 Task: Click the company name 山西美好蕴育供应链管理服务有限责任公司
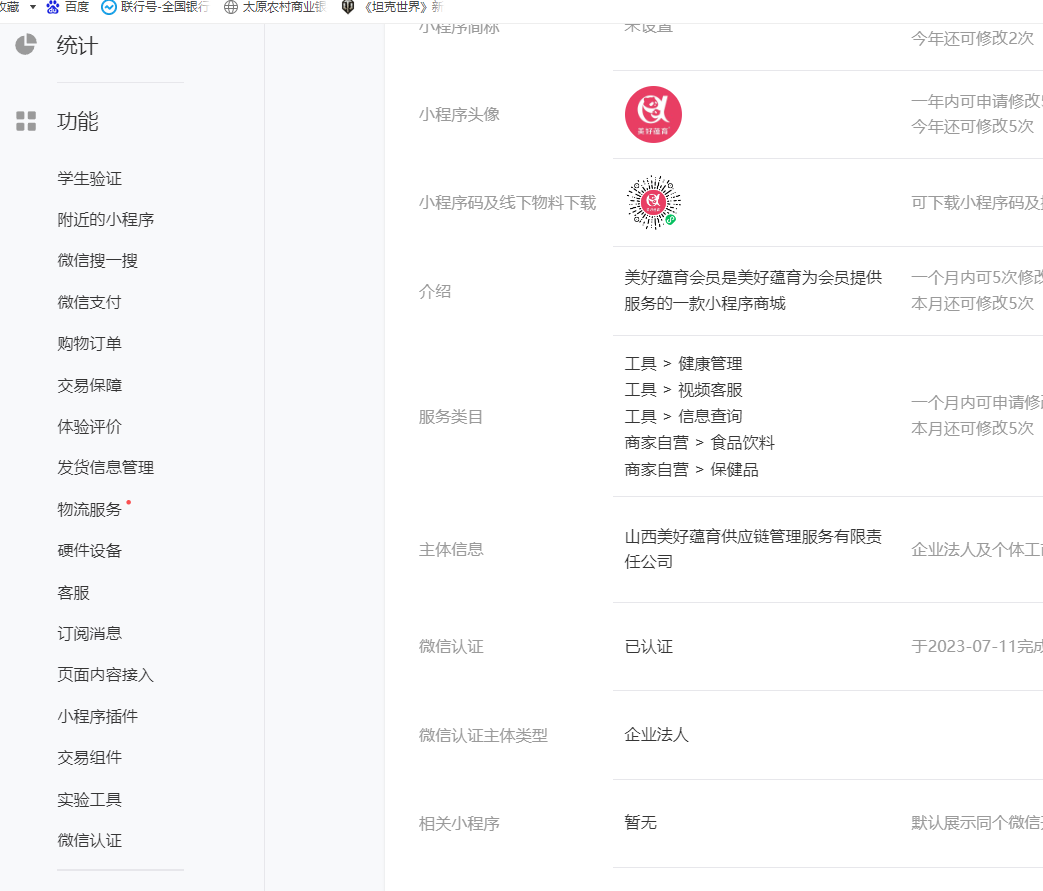pyautogui.click(x=753, y=549)
